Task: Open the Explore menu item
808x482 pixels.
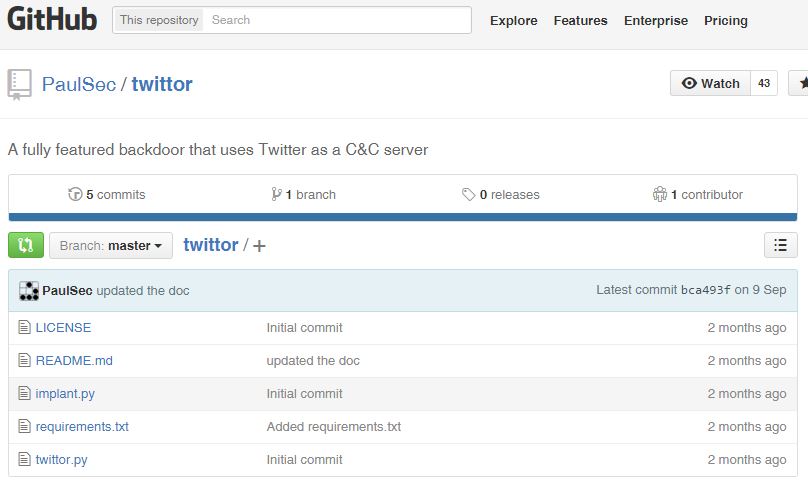Action: [513, 21]
